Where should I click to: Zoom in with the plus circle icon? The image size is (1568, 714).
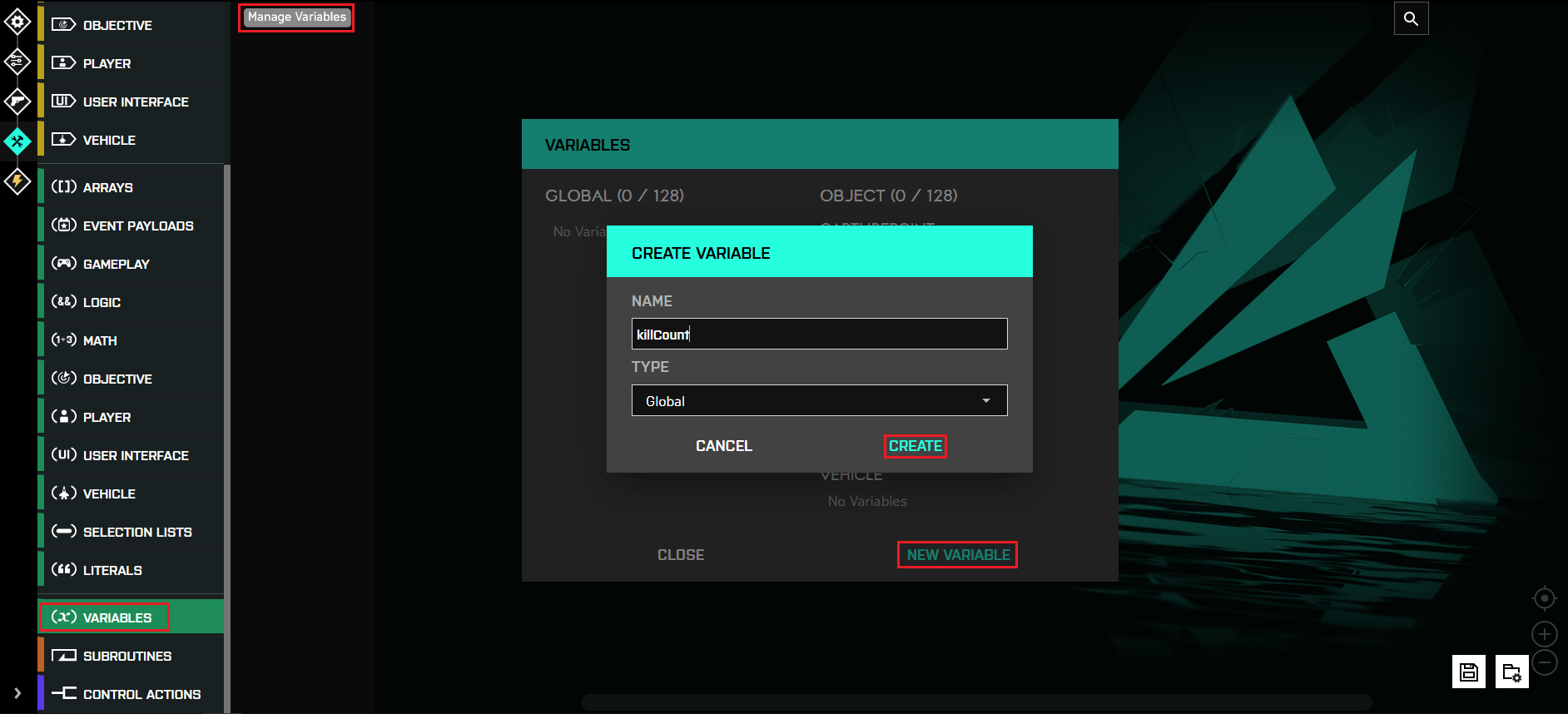click(x=1544, y=634)
